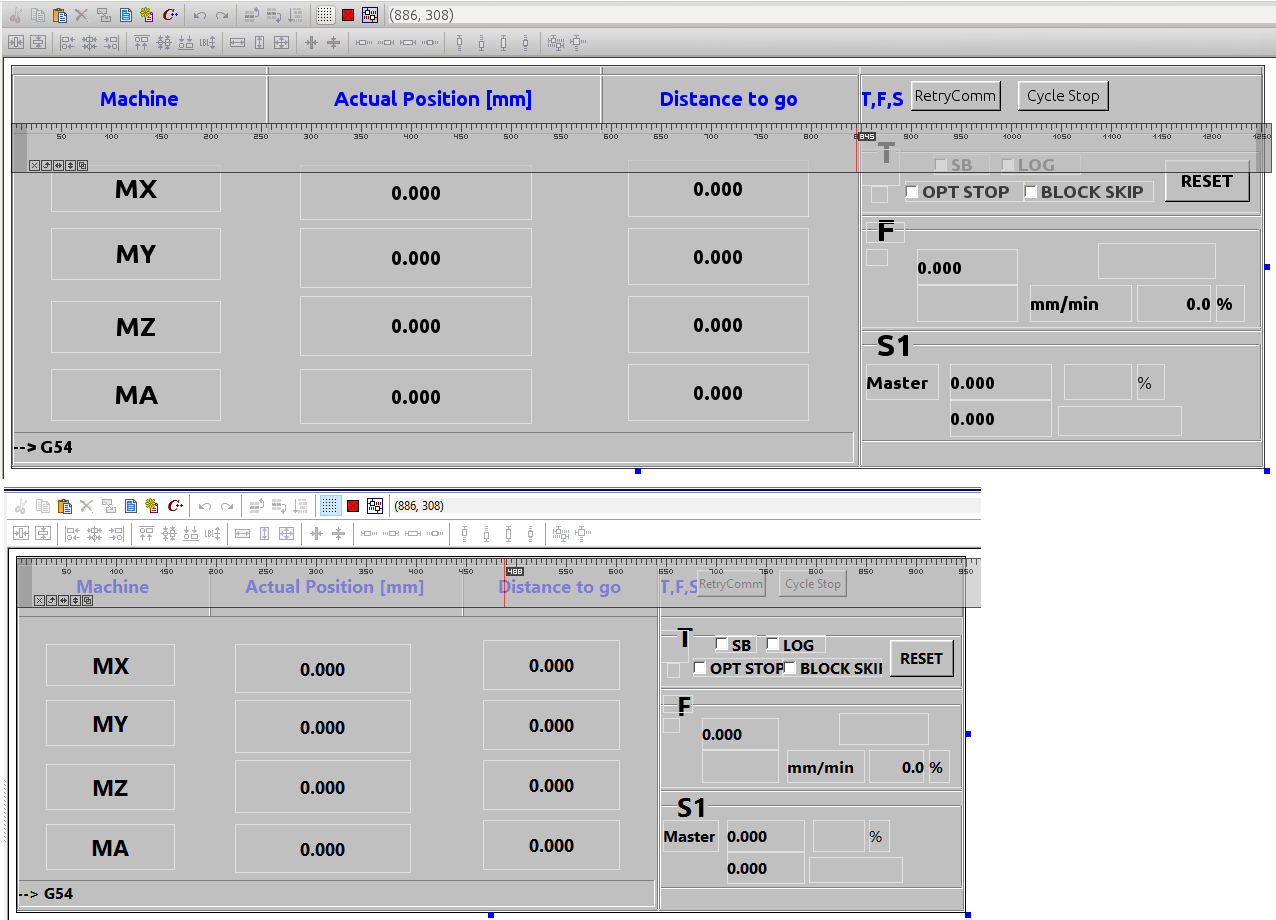Click the C++ code icon in upper toolbar

coord(170,15)
